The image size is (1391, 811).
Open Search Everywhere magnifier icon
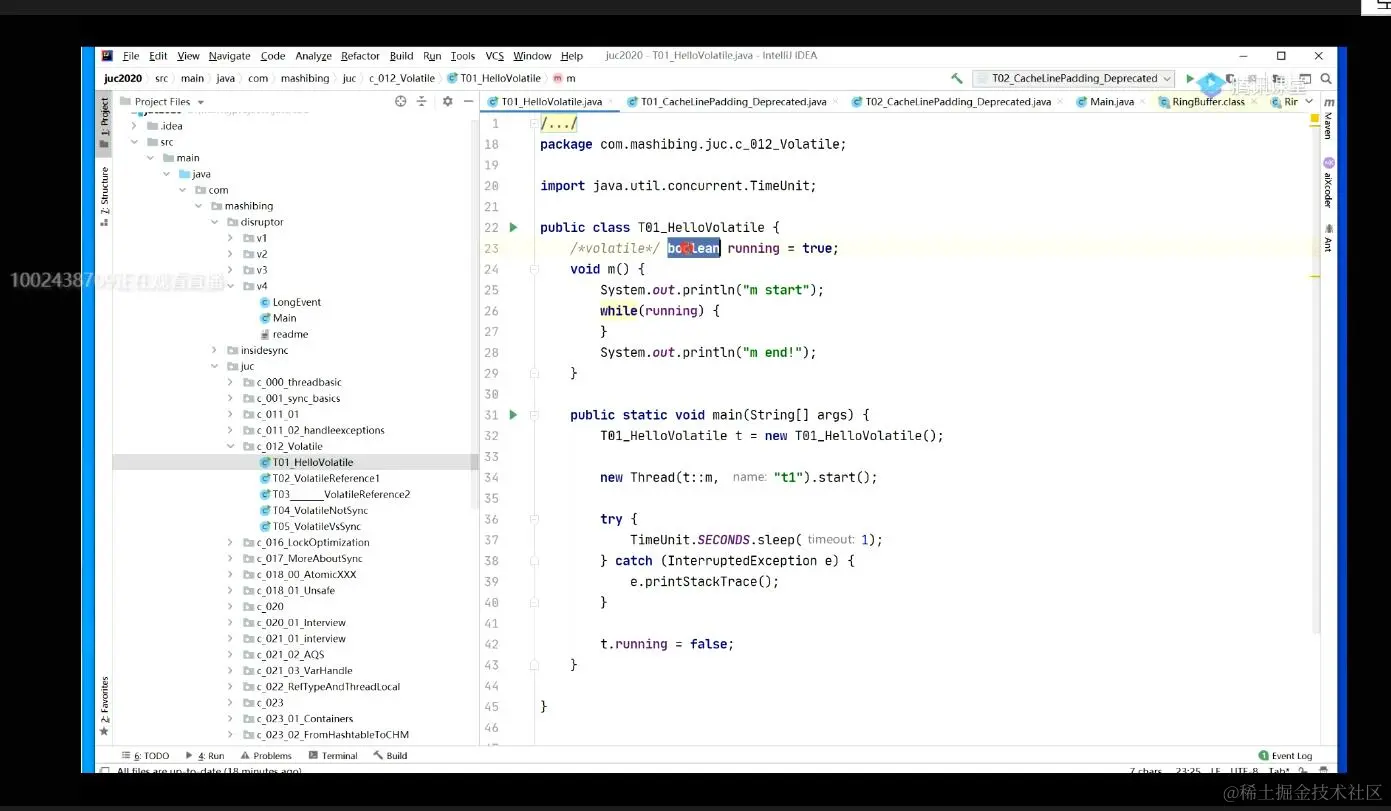(1326, 78)
